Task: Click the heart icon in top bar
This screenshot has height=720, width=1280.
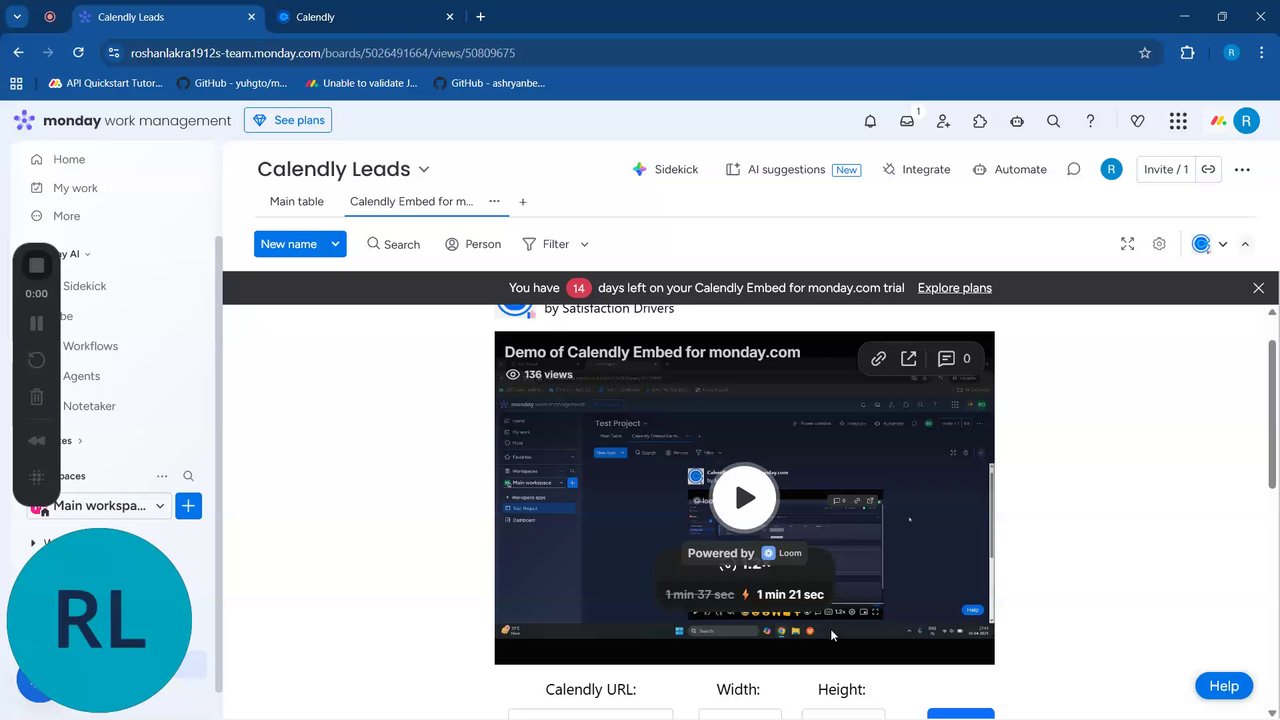Action: [1137, 121]
